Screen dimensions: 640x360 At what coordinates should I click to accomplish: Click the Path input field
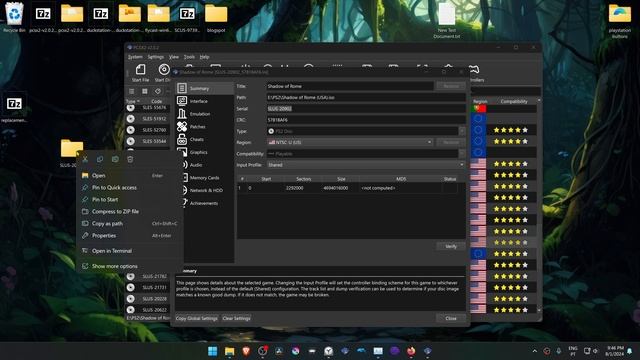click(x=366, y=98)
